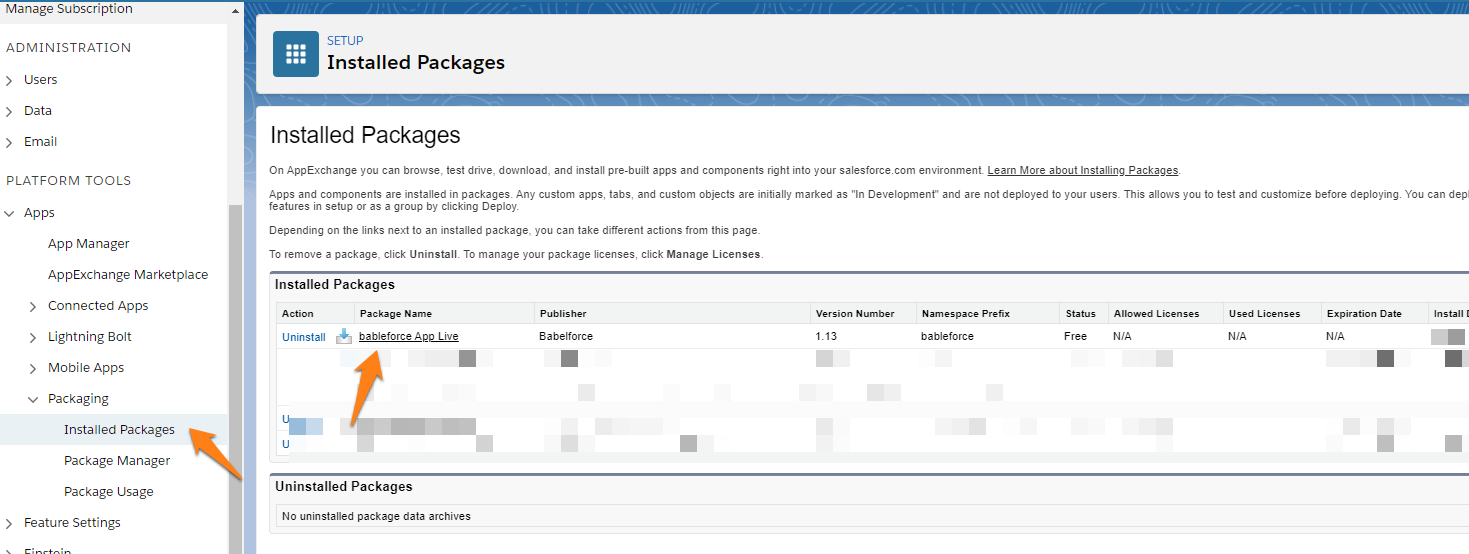Screen dimensions: 1469x554
Task: Expand the Lightning Bolt submenu
Action: (x=34, y=337)
